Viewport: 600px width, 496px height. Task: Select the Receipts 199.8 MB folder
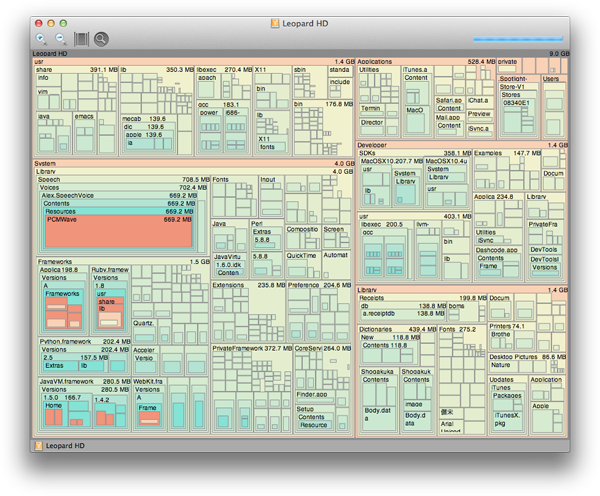(x=423, y=298)
